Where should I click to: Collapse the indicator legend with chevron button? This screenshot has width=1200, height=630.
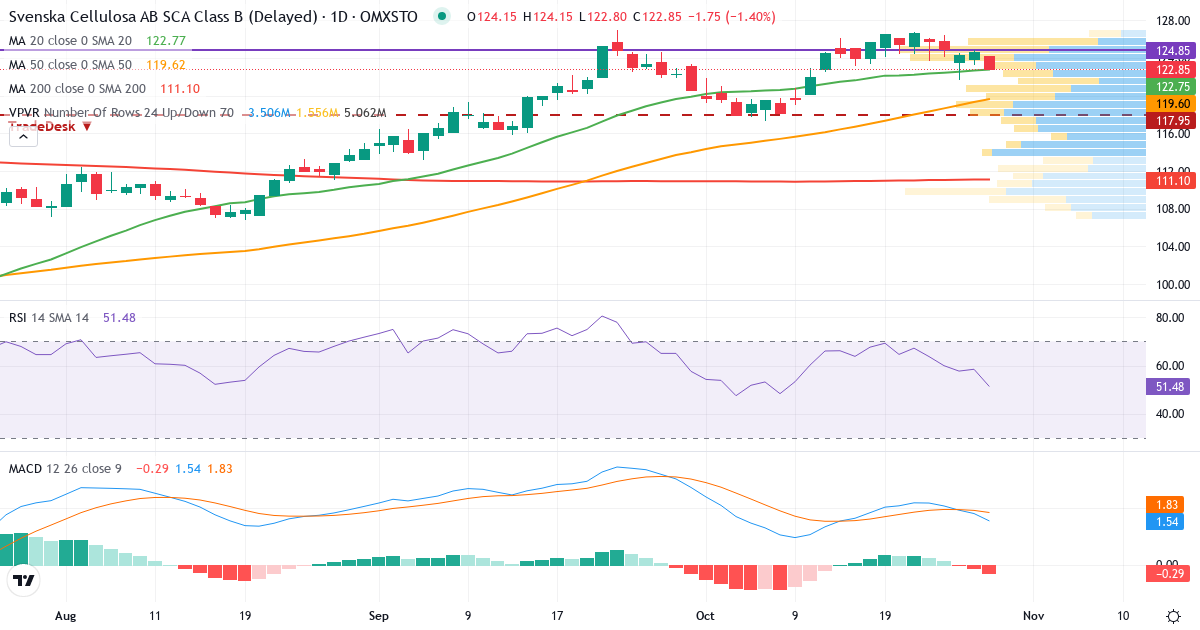pos(23,139)
